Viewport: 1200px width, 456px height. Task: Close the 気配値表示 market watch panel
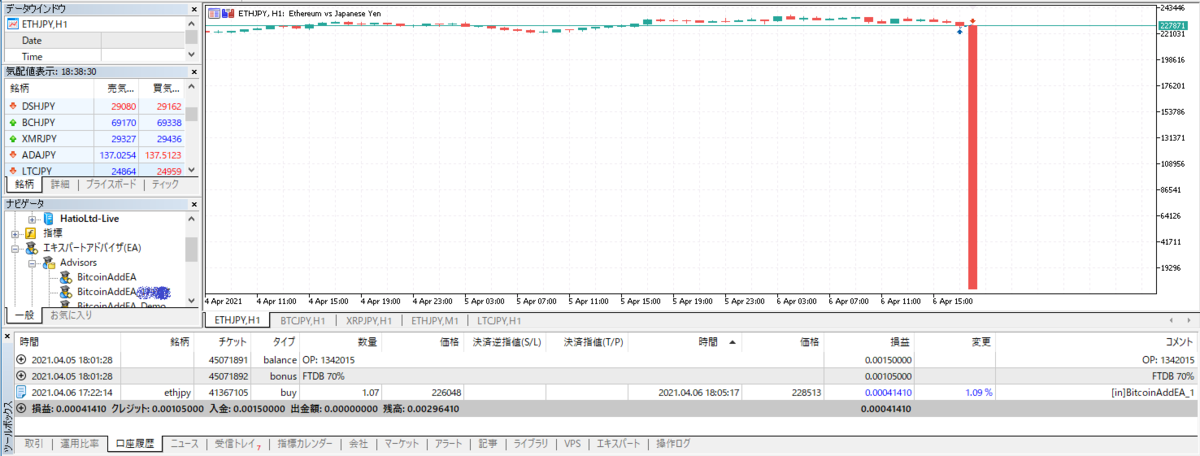192,71
